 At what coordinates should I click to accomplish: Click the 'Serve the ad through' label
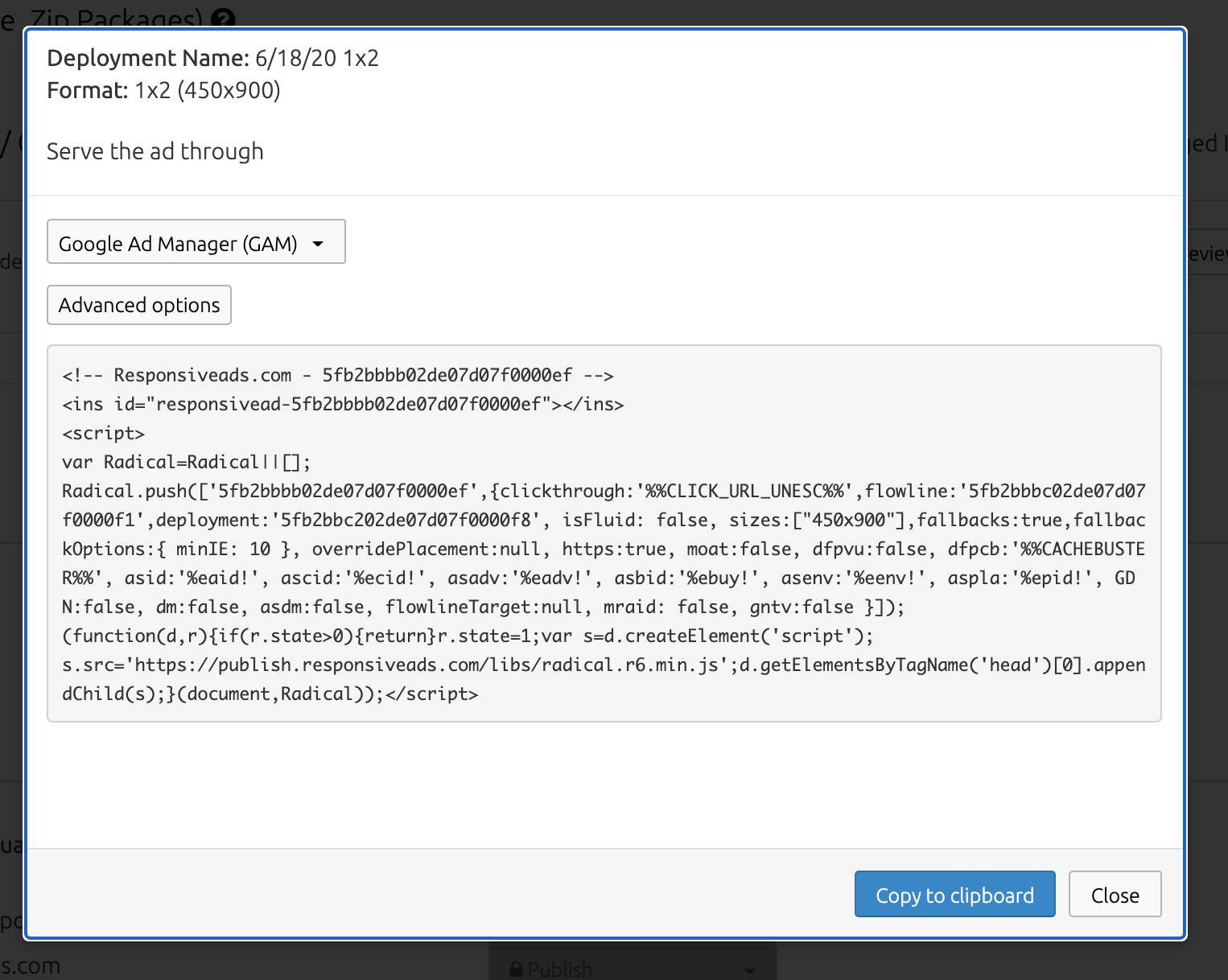(x=155, y=151)
